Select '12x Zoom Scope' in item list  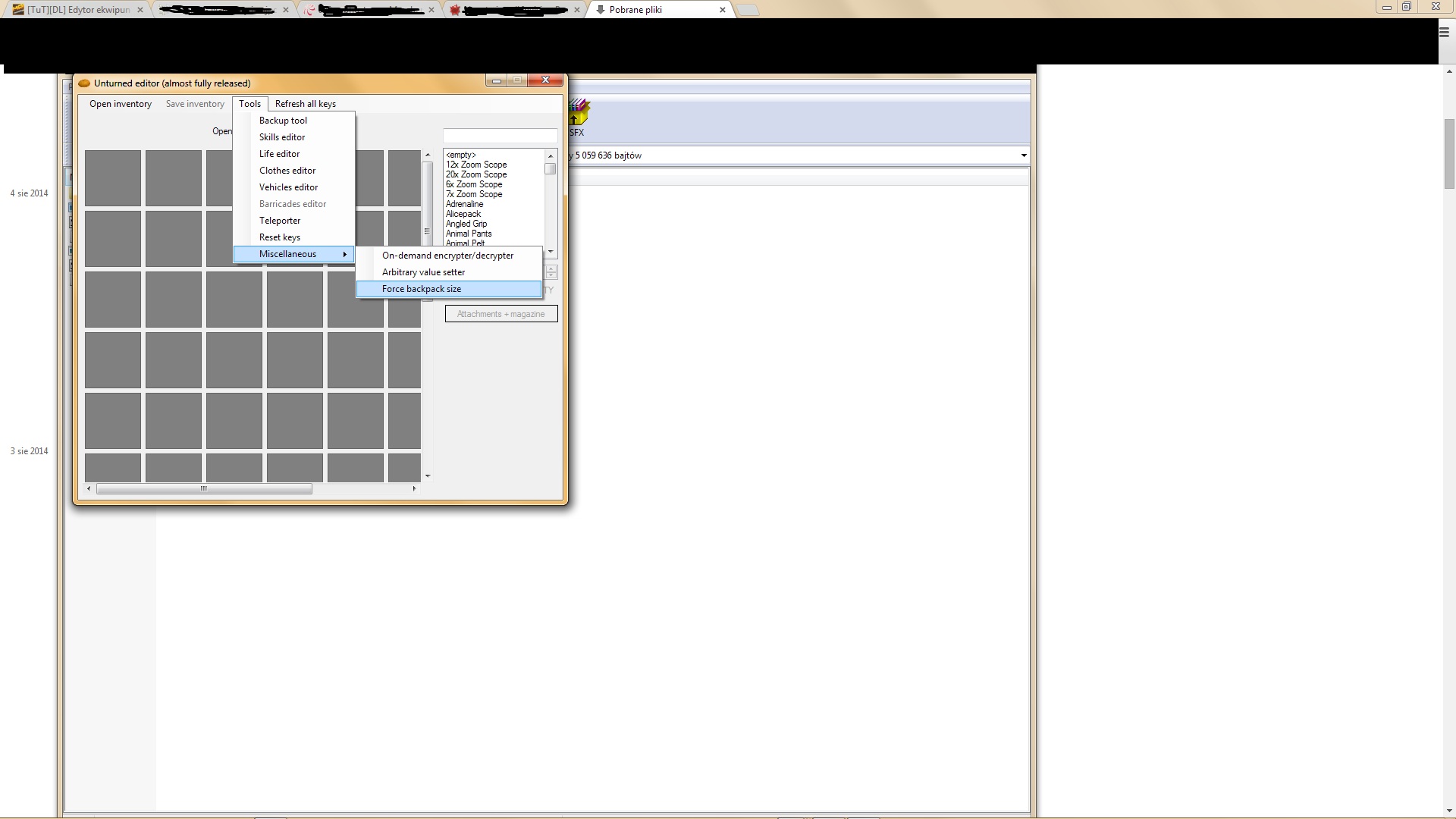(x=494, y=165)
